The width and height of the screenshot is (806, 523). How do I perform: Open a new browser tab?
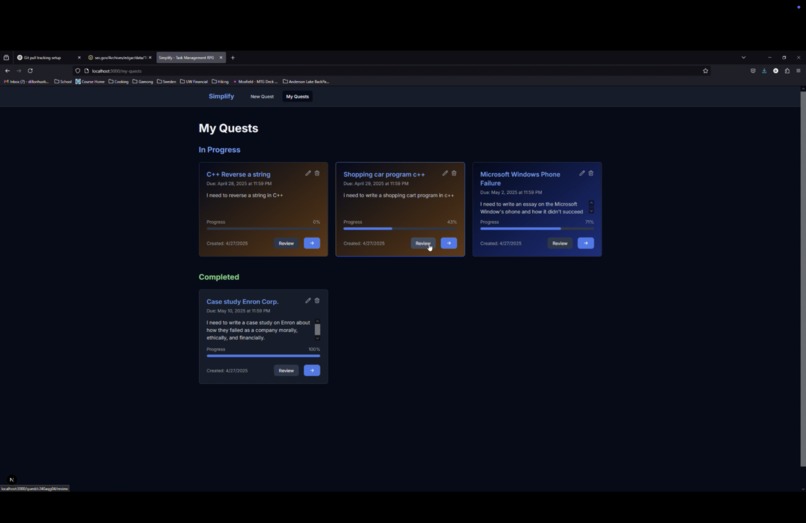pos(233,58)
